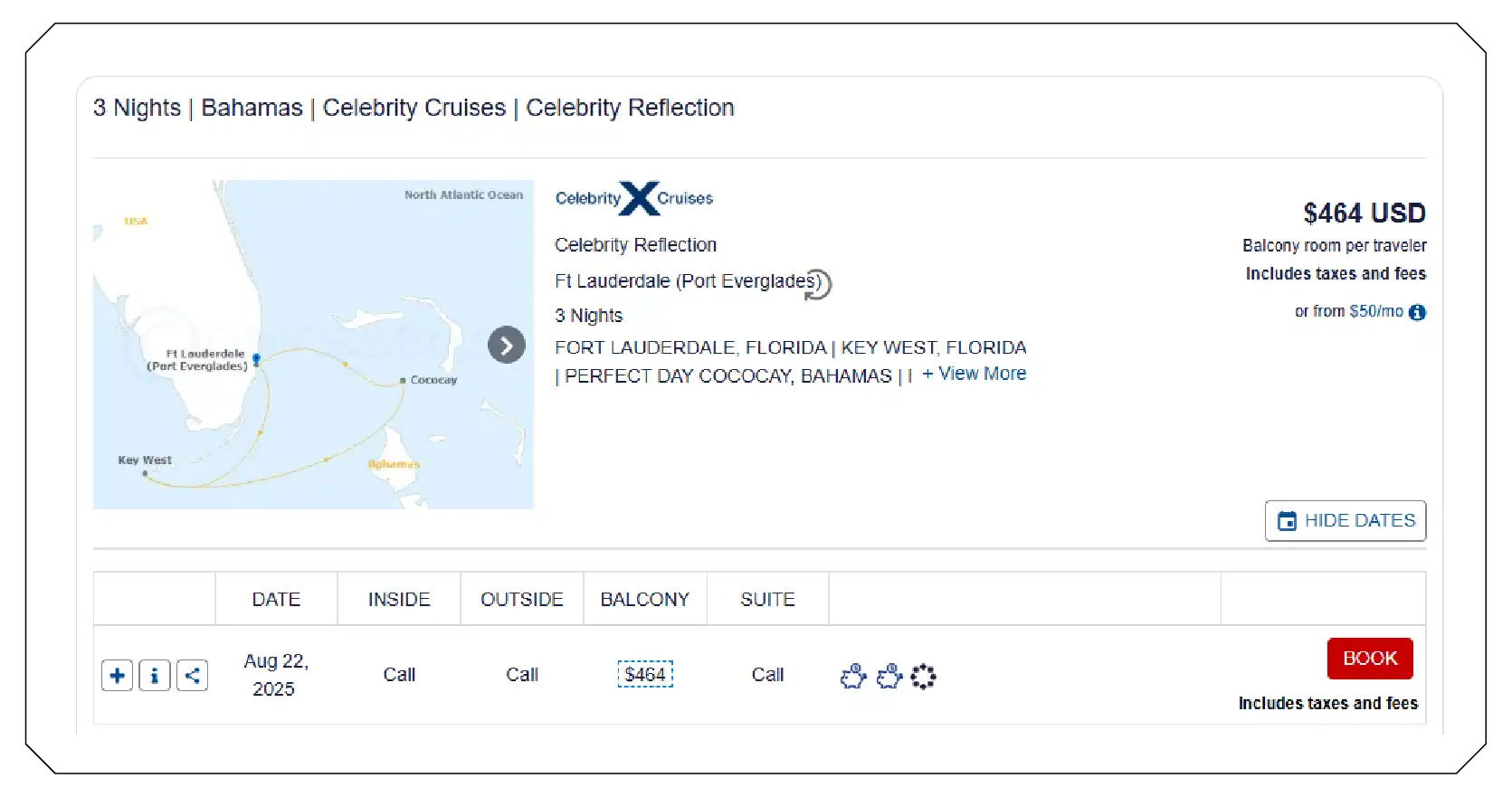Click the roundtrip arrow icon after Port Everglades
Screen dimensions: 1512x797
tap(819, 285)
